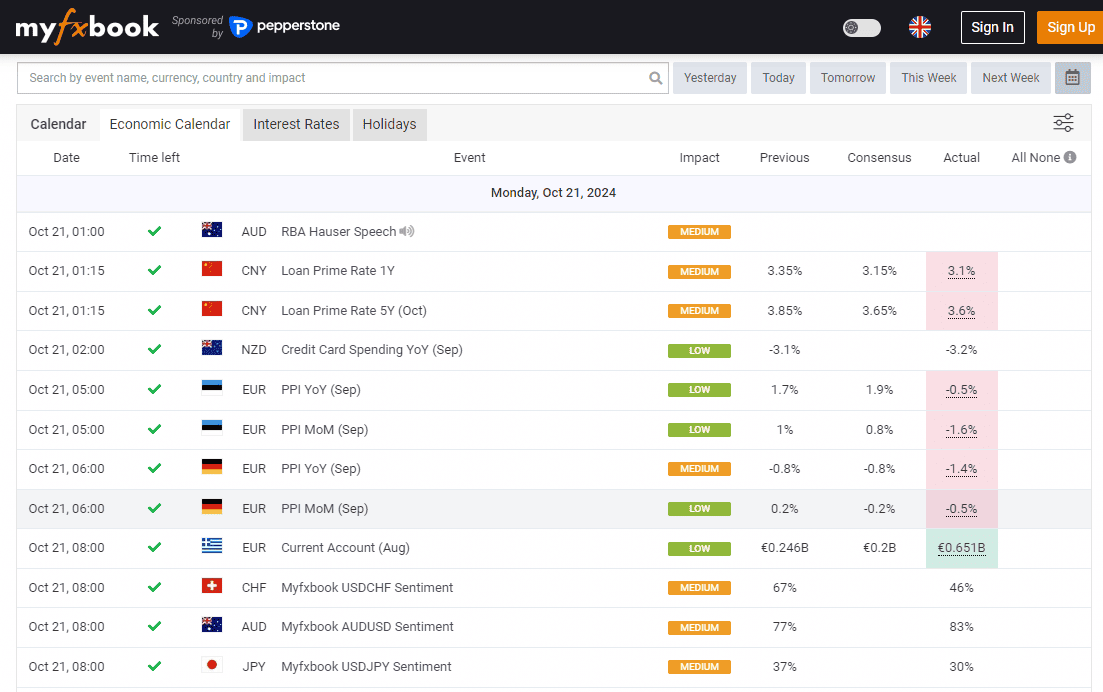Click the Impact column header
Screen dimensions: 1103x692
click(x=699, y=158)
